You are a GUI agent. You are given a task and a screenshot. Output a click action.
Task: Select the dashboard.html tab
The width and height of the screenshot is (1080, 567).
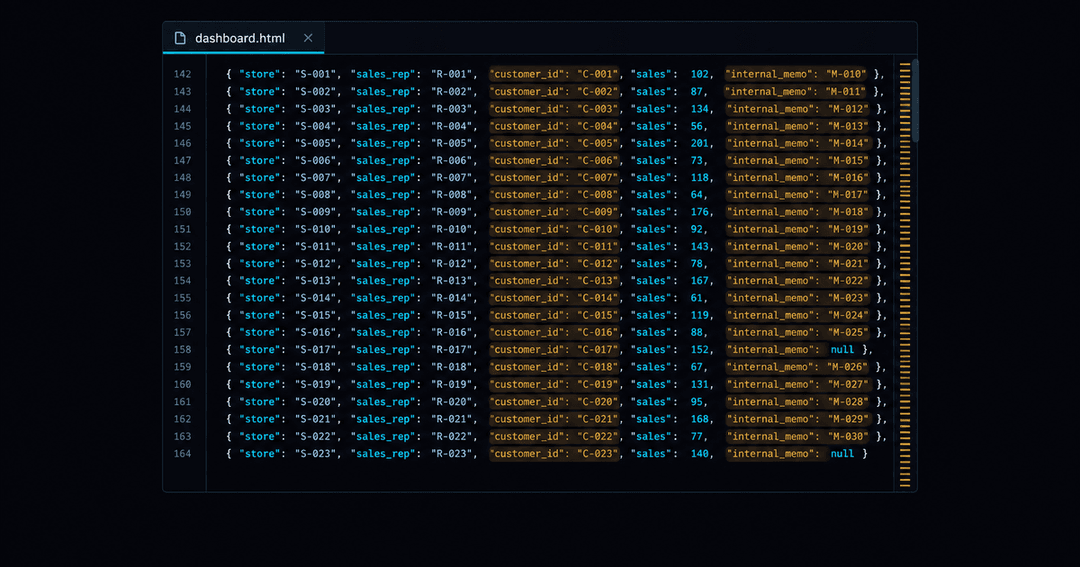243,38
